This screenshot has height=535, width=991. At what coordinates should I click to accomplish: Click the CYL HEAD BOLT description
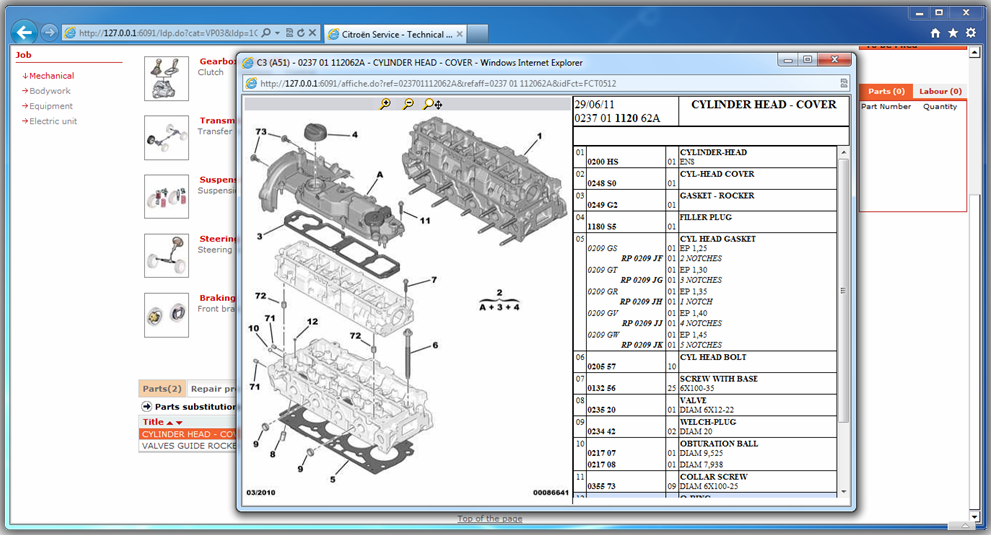click(713, 357)
